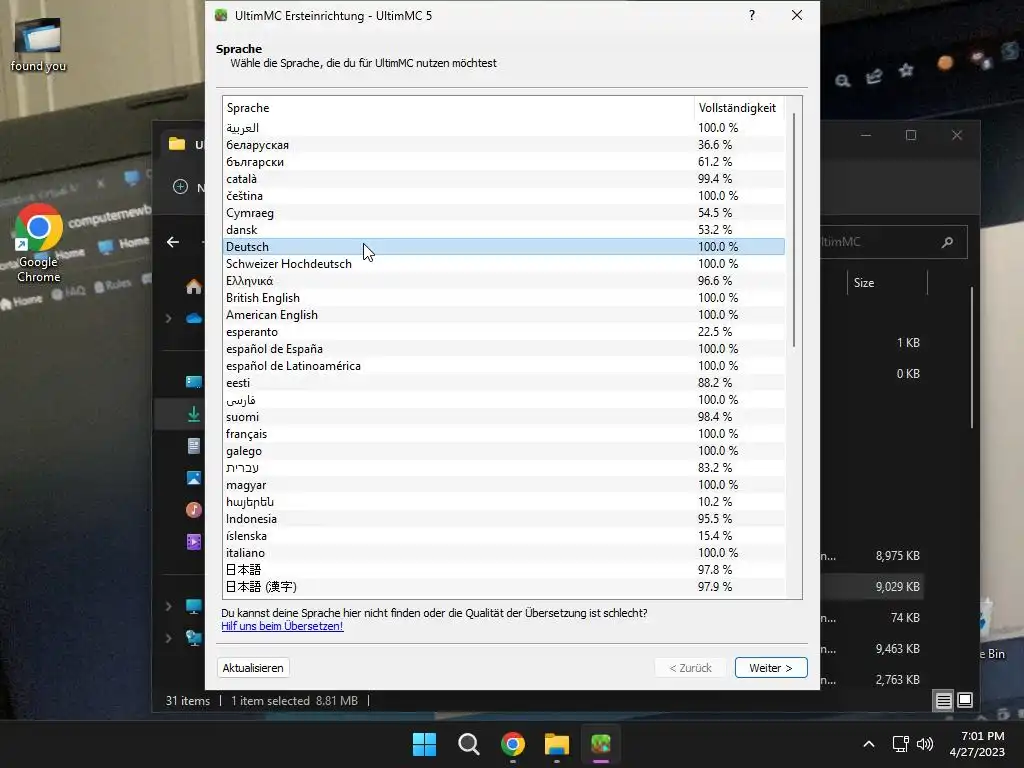Viewport: 1024px width, 768px height.
Task: Select Videos icon in Explorer sidebar
Action: coord(193,542)
